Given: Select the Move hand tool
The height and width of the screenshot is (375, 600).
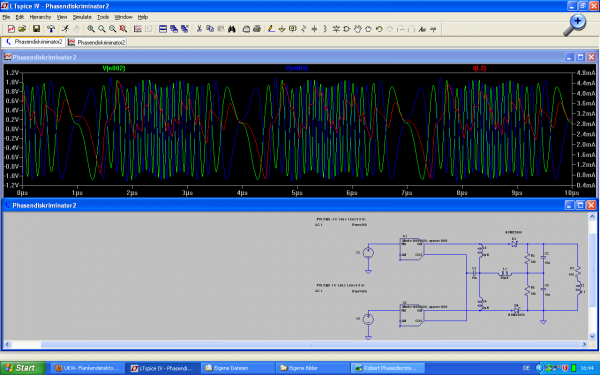Looking at the screenshot, I should coord(357,29).
